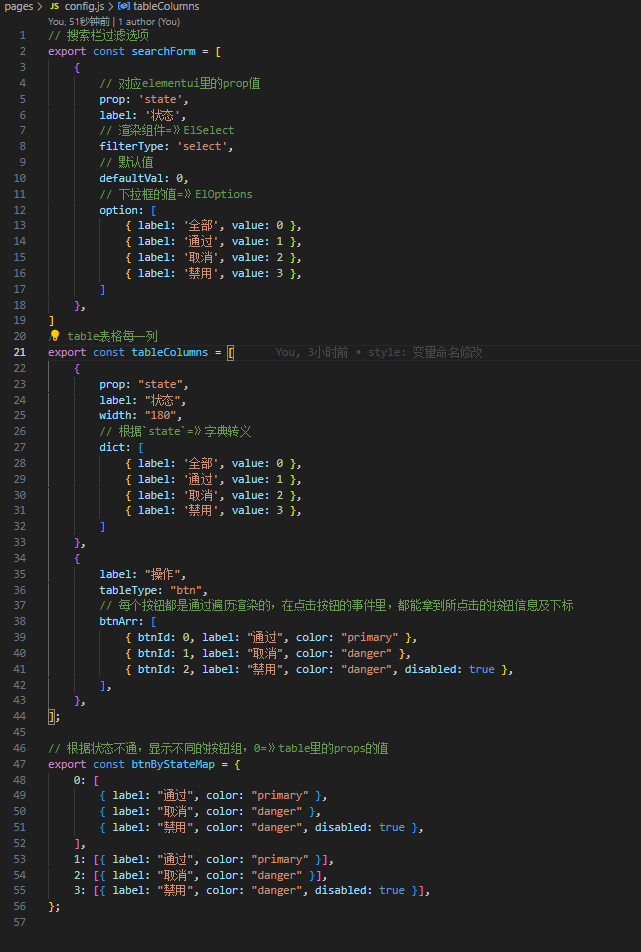Click the width property name
Screen dimensions: 641x952
tap(115, 415)
